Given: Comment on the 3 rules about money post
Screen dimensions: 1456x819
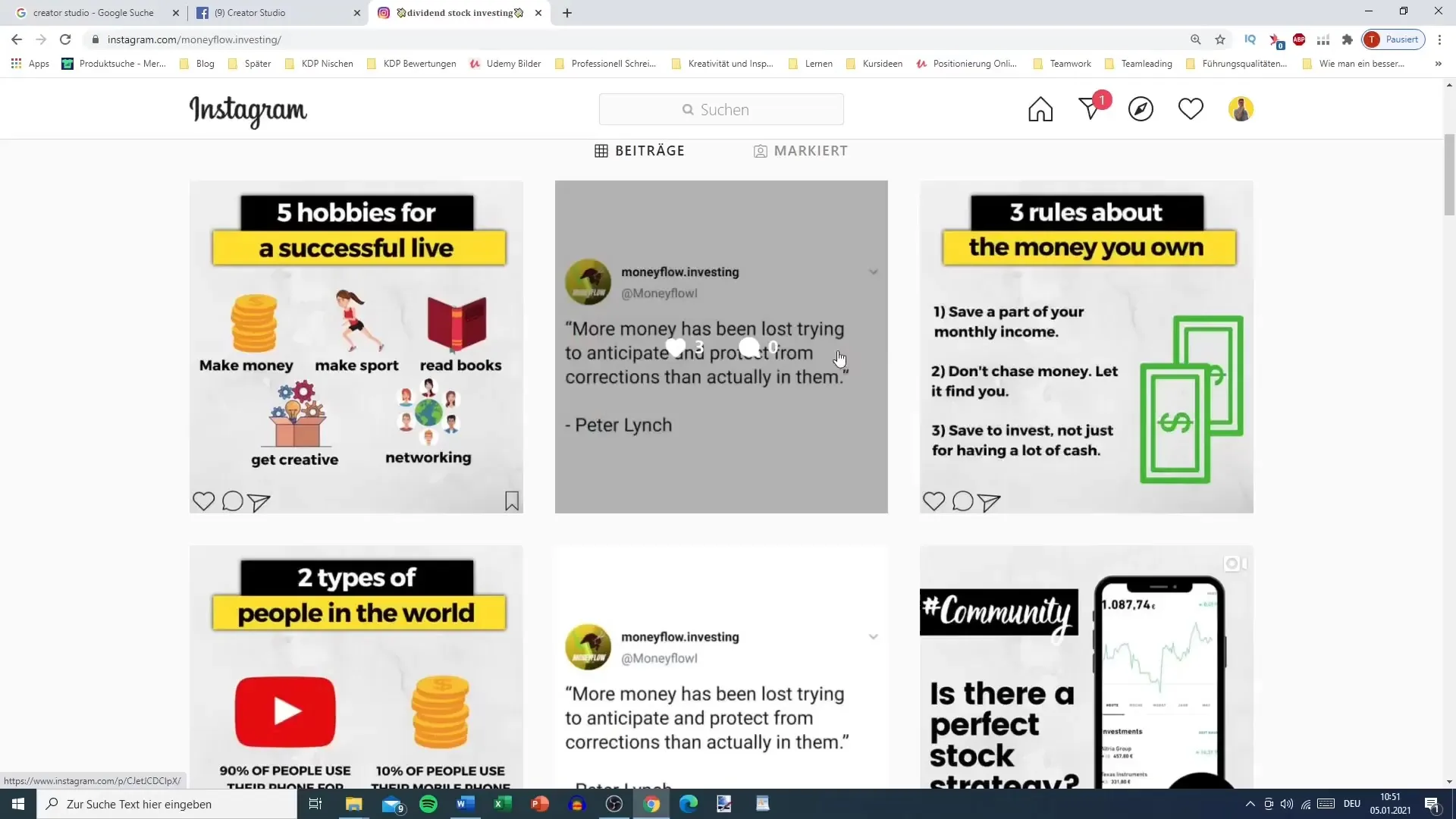Looking at the screenshot, I should tap(962, 500).
